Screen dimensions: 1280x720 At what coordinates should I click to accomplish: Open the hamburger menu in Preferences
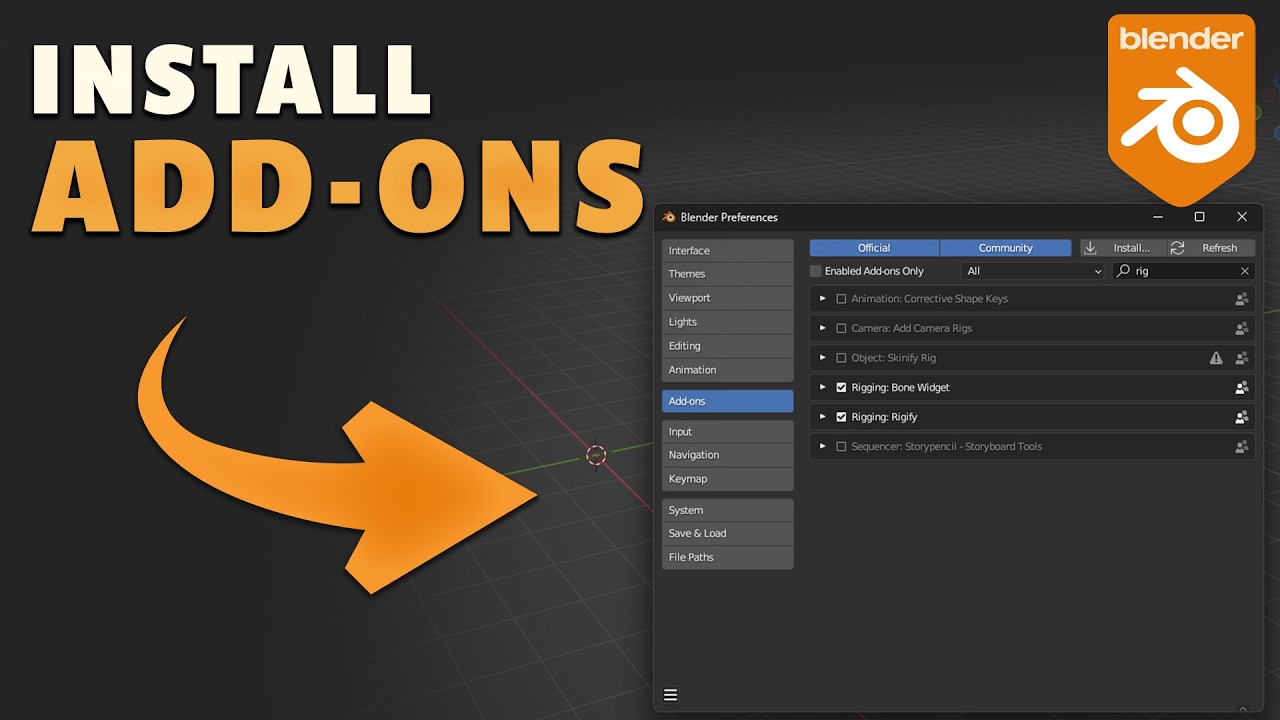click(671, 695)
